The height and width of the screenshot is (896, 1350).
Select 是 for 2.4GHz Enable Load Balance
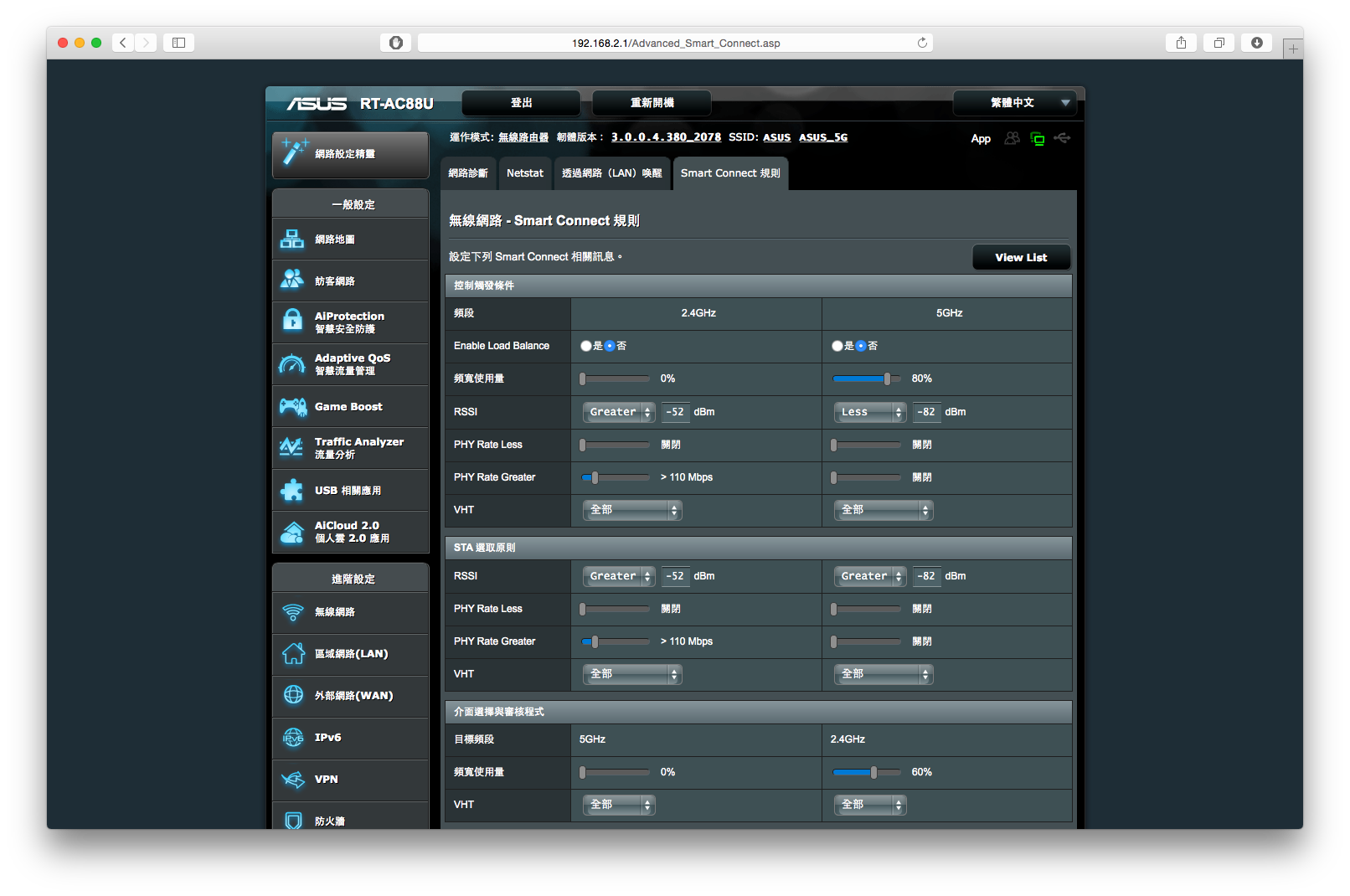coord(586,346)
